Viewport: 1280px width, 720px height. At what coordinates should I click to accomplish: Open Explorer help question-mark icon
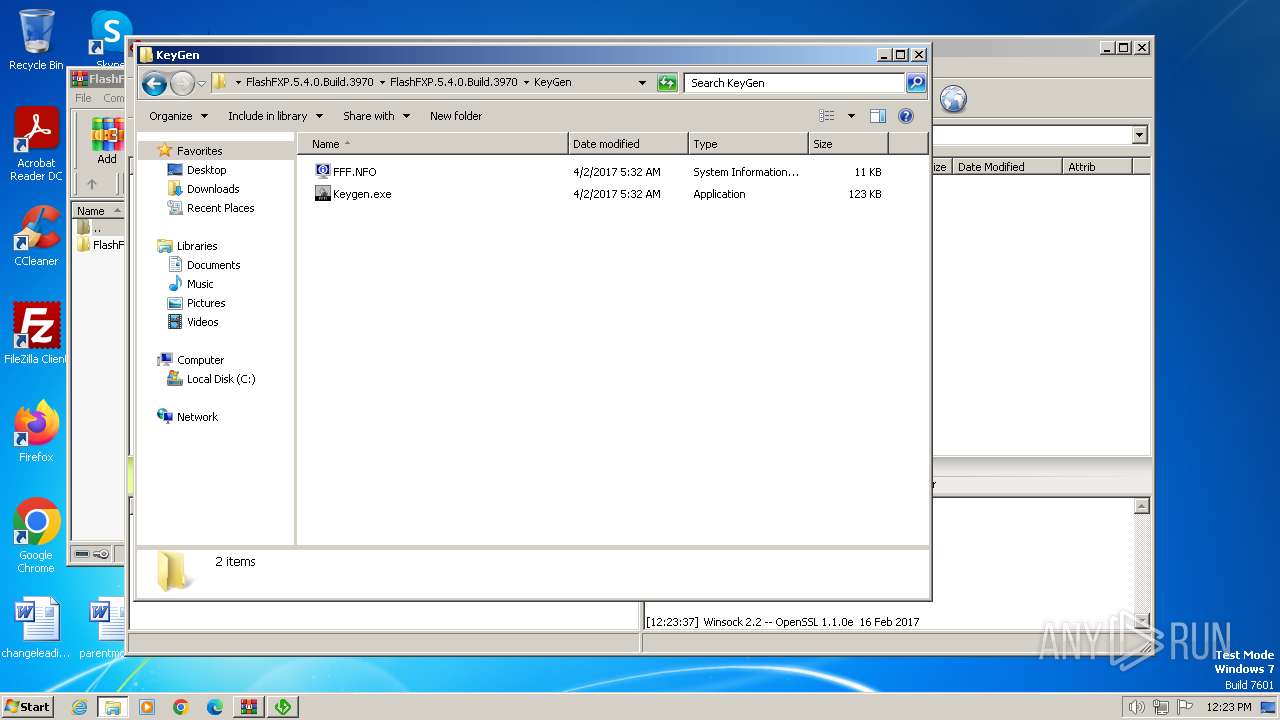[x=906, y=116]
